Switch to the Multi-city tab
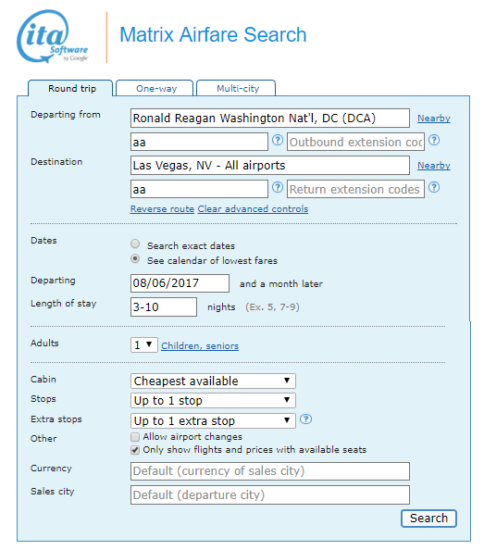 coord(236,88)
